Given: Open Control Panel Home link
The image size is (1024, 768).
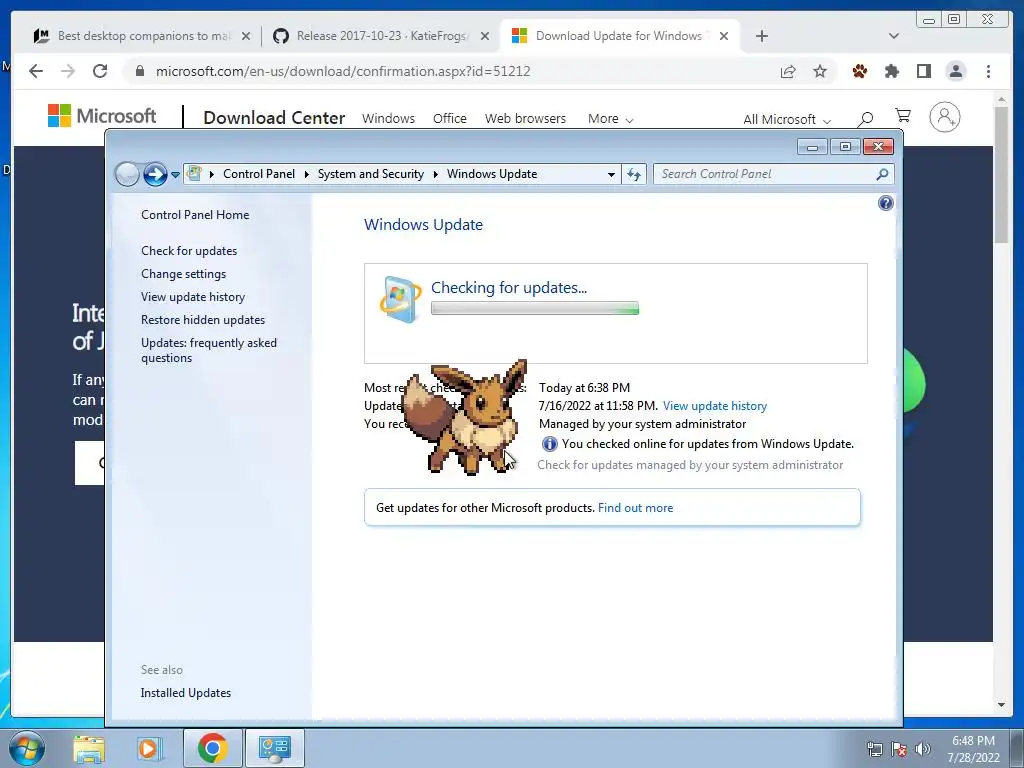Looking at the screenshot, I should click(x=195, y=215).
